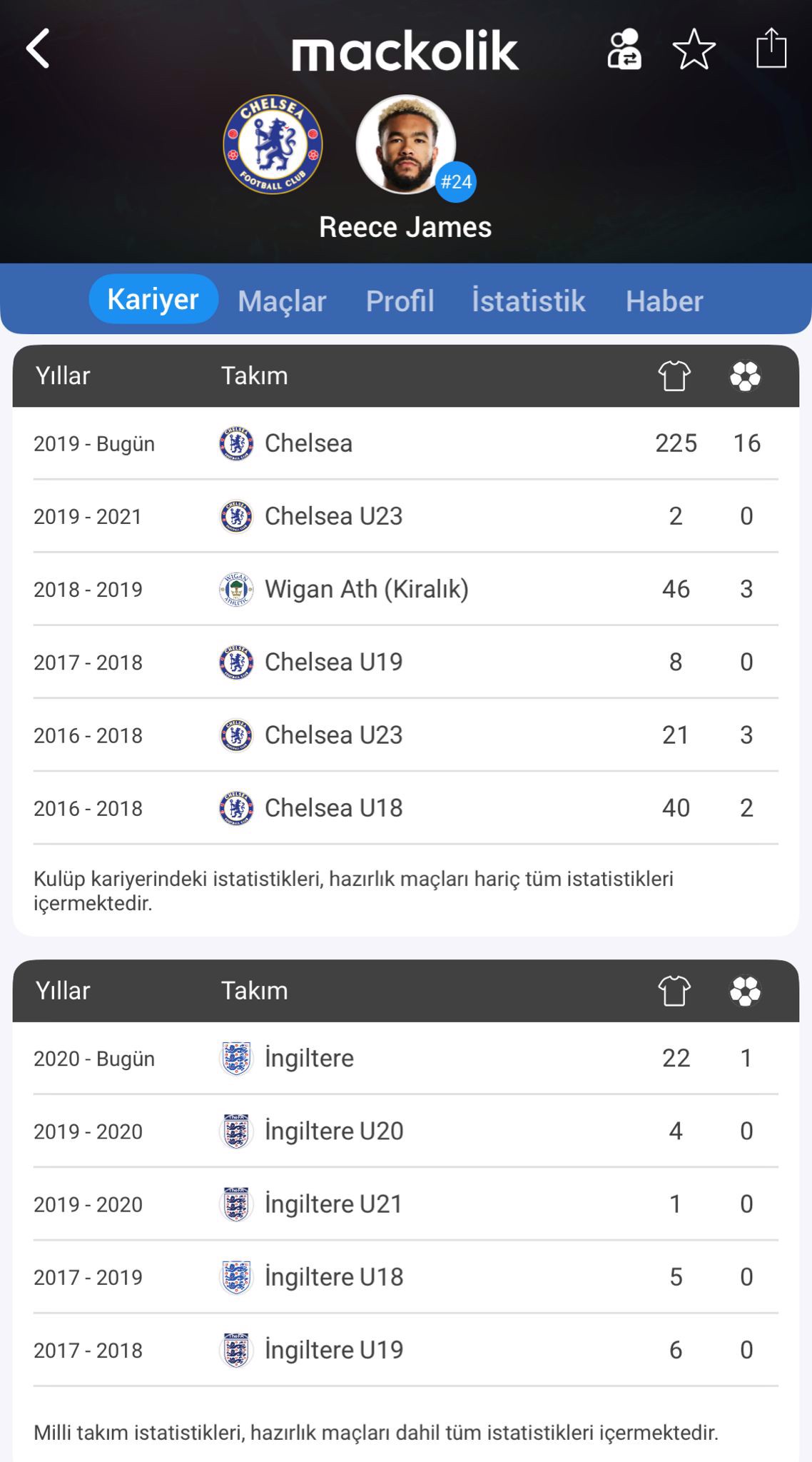The width and height of the screenshot is (812, 1462).
Task: Toggle the favorite star icon
Action: (x=694, y=49)
